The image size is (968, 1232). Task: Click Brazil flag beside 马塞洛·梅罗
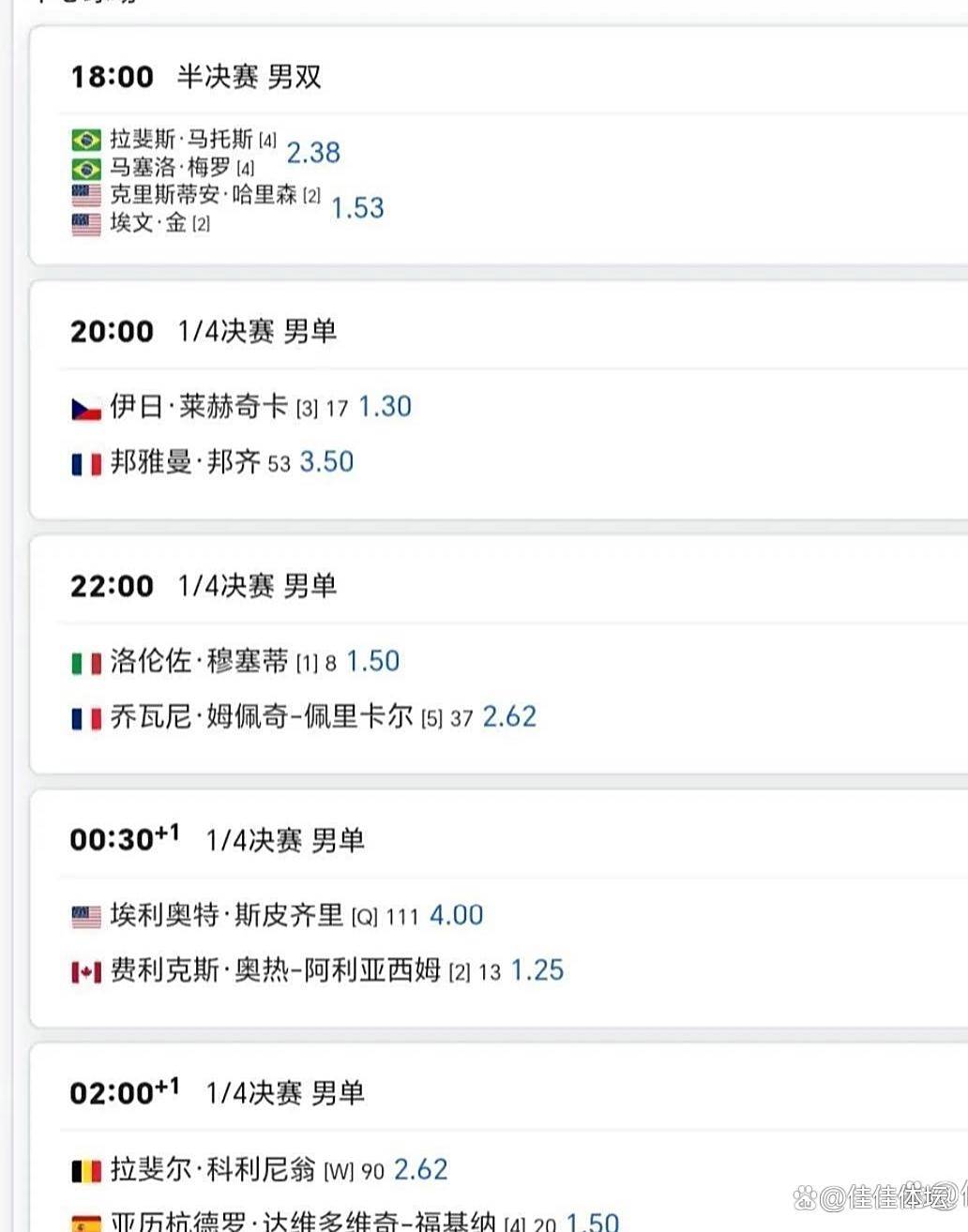[86, 169]
